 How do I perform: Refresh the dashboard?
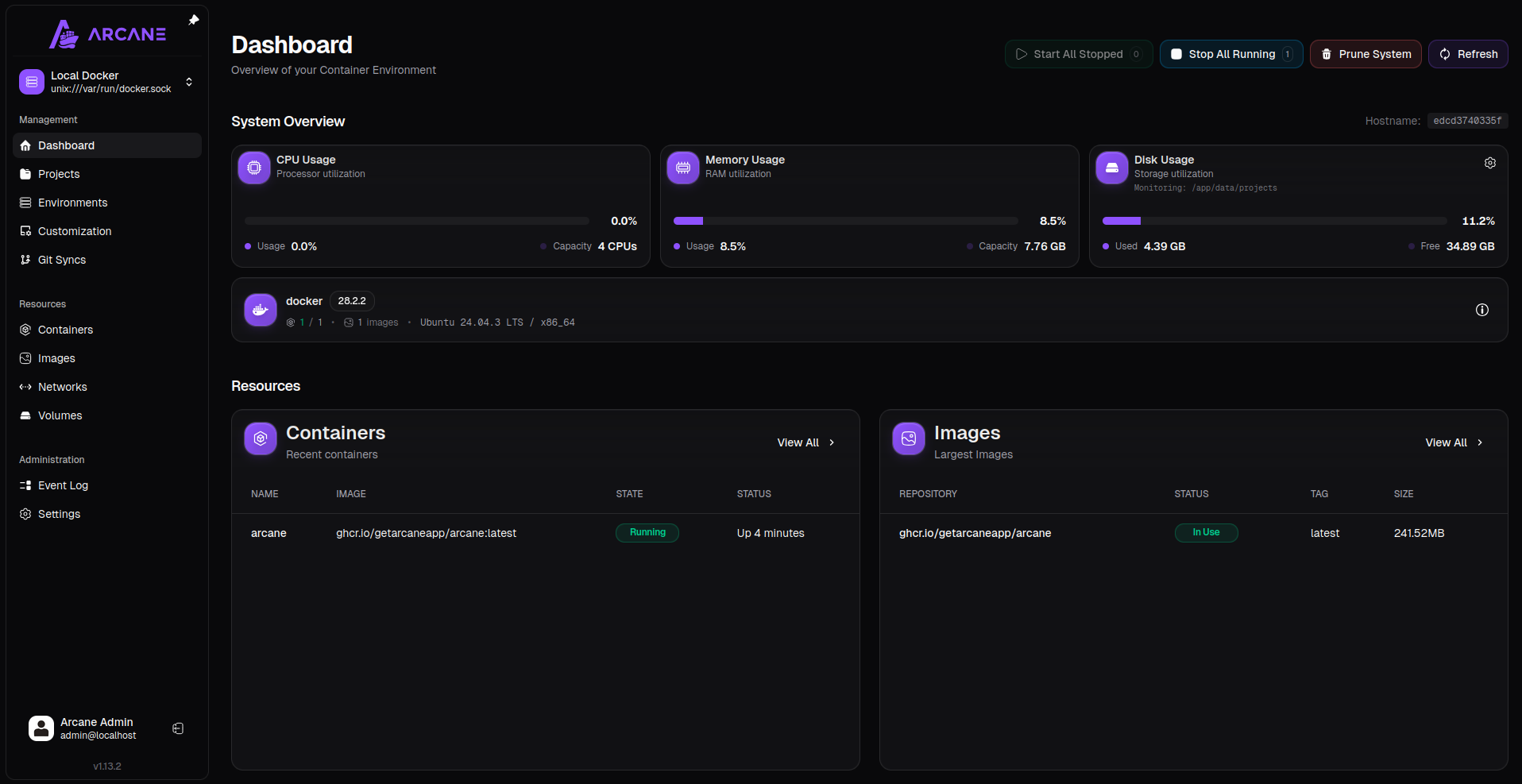coord(1468,54)
